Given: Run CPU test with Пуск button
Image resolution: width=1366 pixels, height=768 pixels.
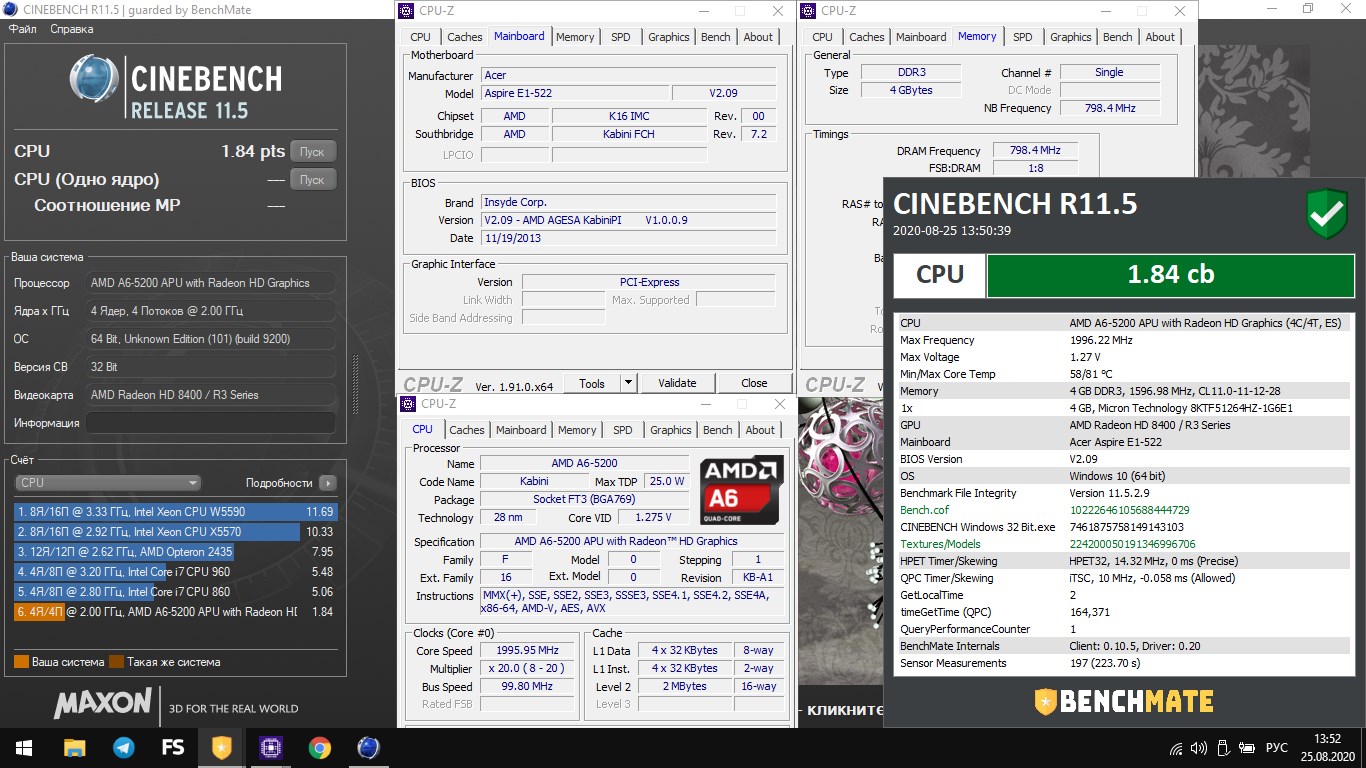Looking at the screenshot, I should pyautogui.click(x=312, y=152).
